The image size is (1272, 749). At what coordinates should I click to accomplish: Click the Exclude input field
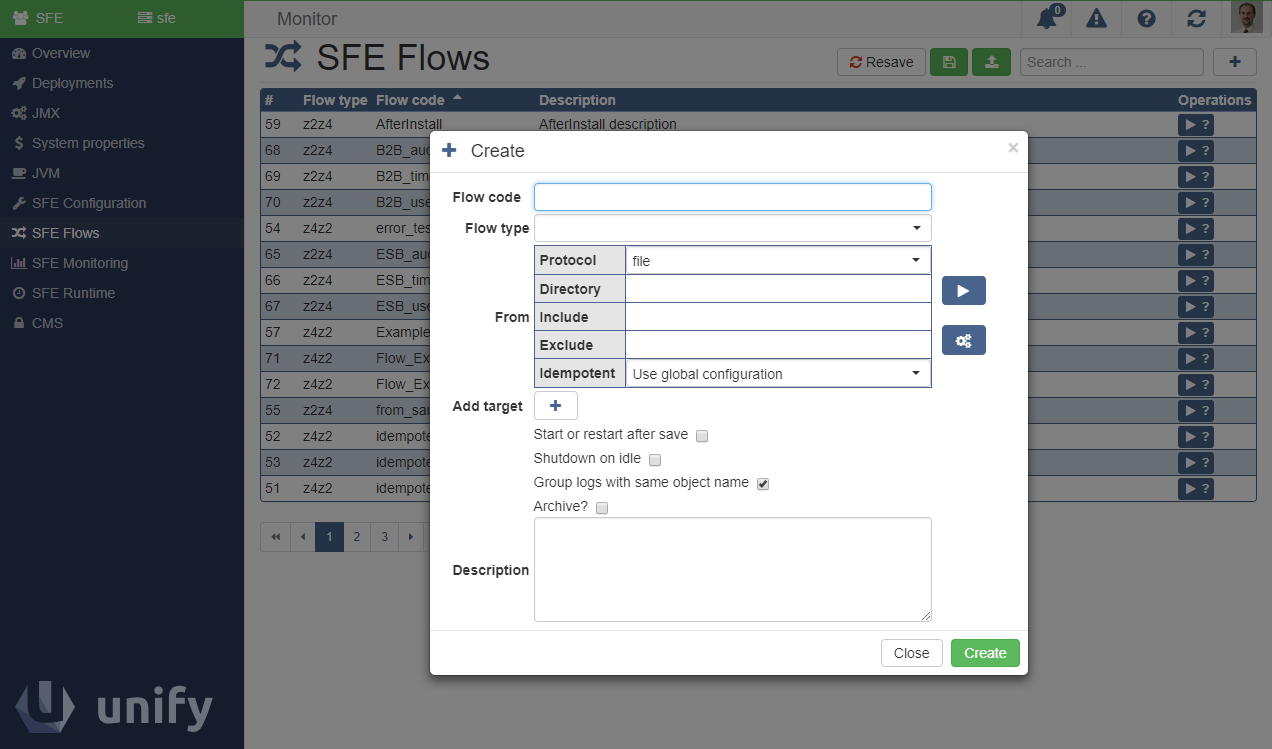pos(778,345)
